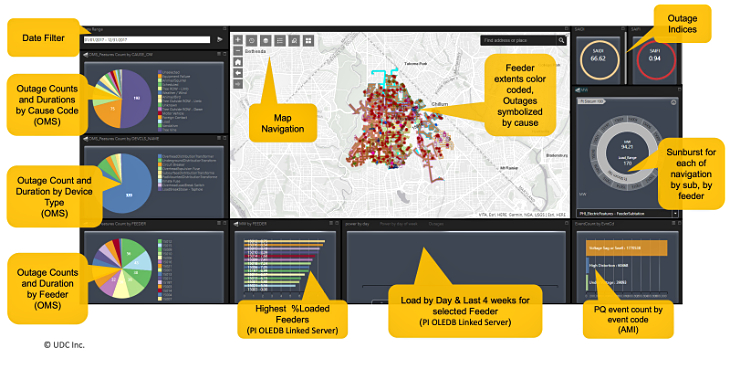The height and width of the screenshot is (369, 730).
Task: Click the Voltage Sag or Swell bar
Action: pyautogui.click(x=627, y=248)
